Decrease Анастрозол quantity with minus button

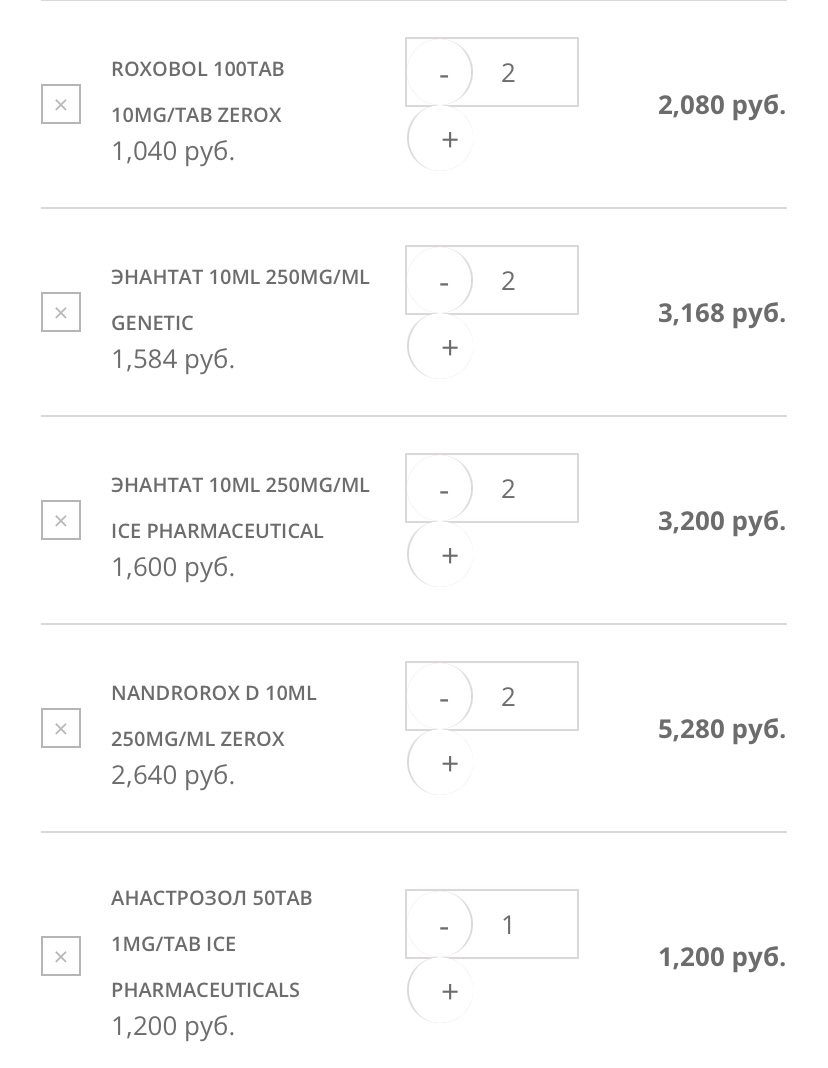coord(443,925)
